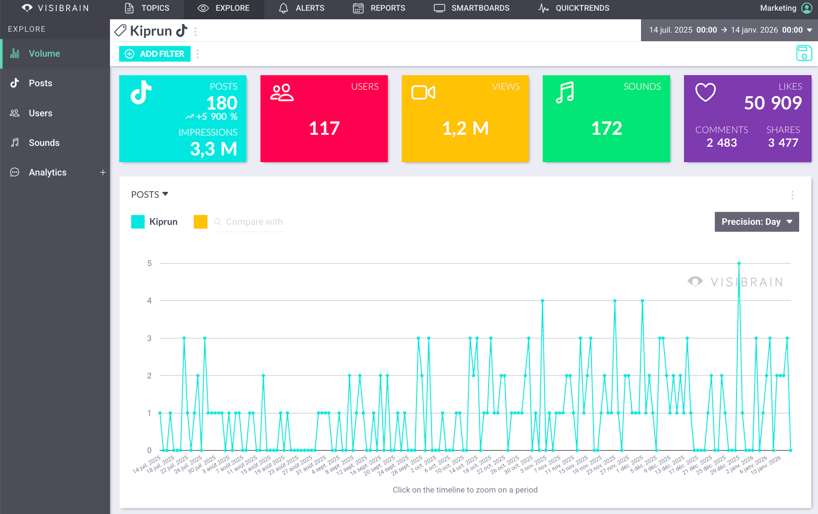This screenshot has height=514, width=818.
Task: Switch to the Quicktrends tab
Action: (x=573, y=8)
